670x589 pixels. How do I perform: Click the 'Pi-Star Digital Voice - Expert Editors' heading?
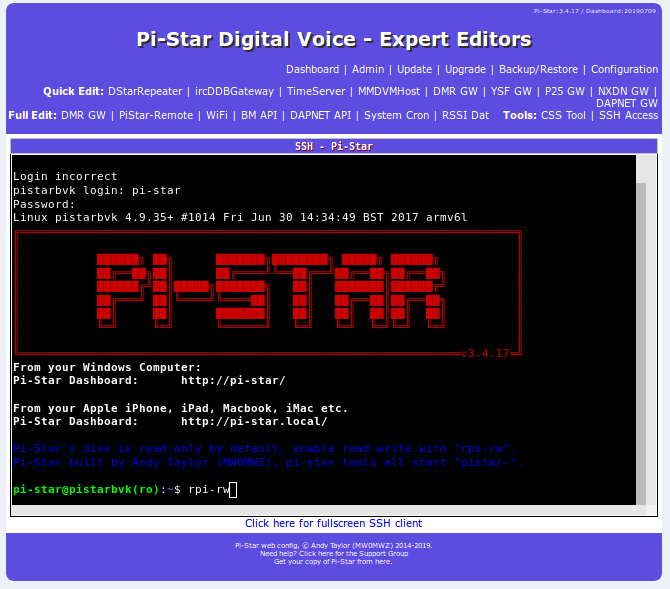point(334,40)
